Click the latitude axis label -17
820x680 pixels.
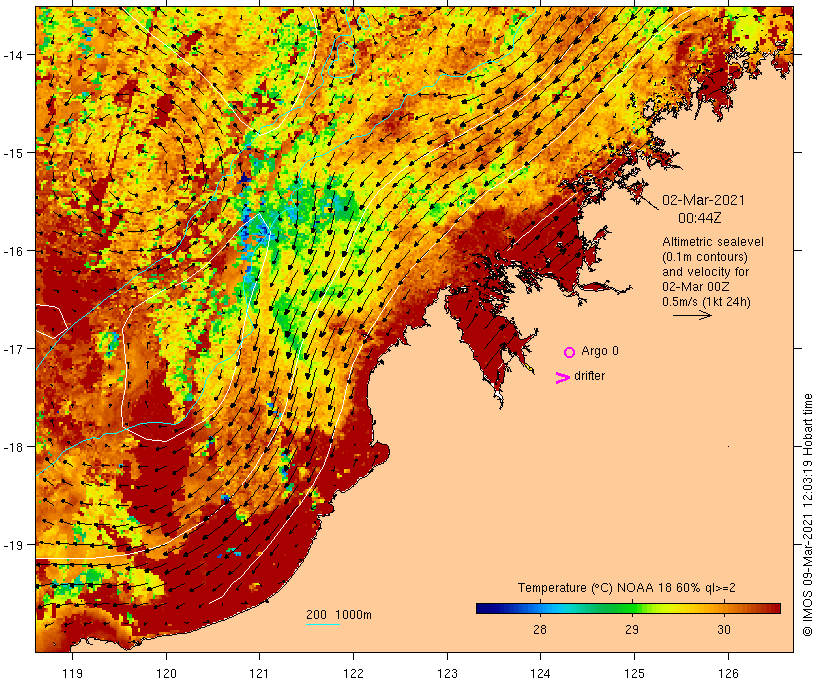[x=13, y=349]
